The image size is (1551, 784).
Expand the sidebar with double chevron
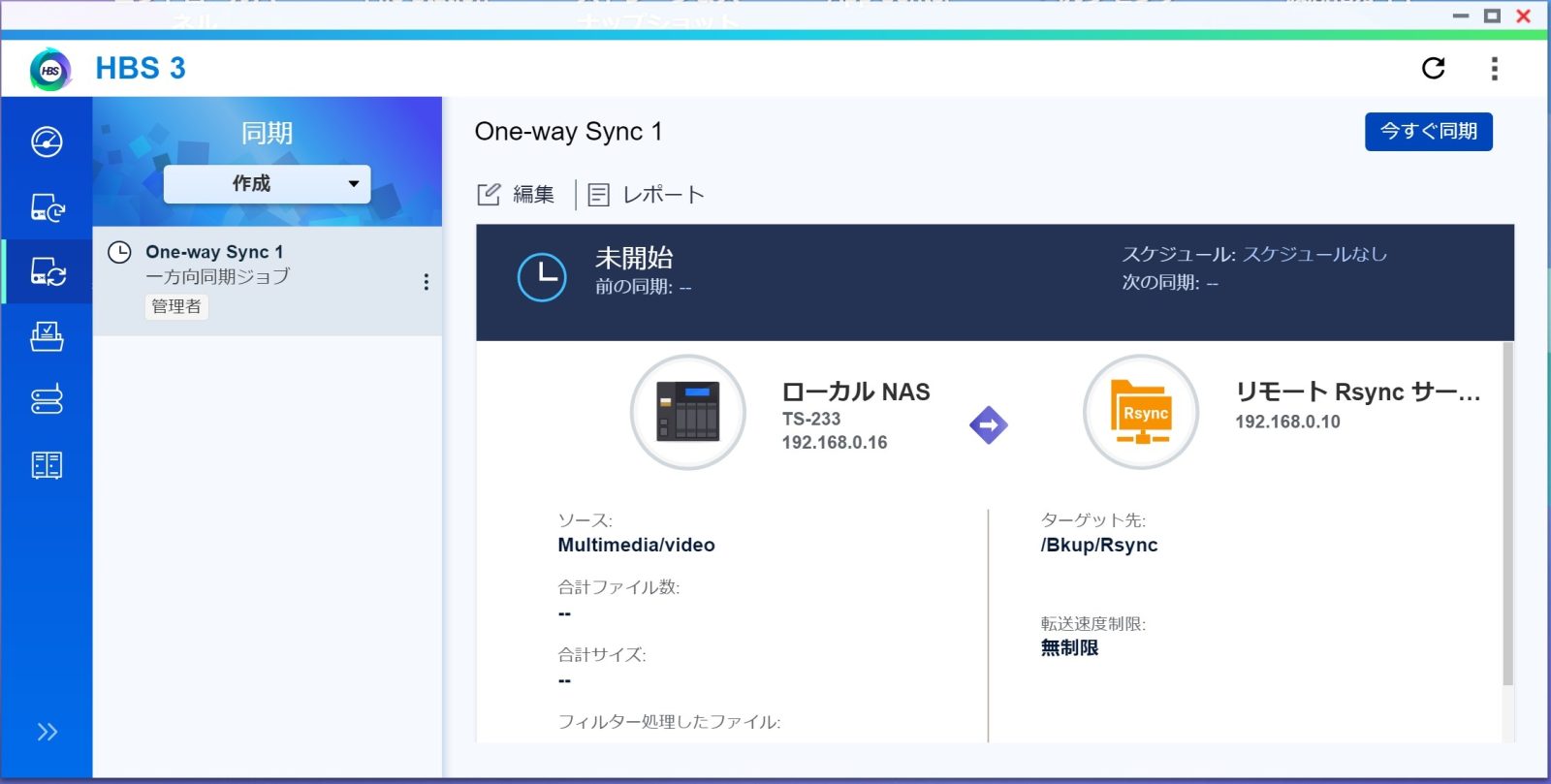tap(47, 732)
